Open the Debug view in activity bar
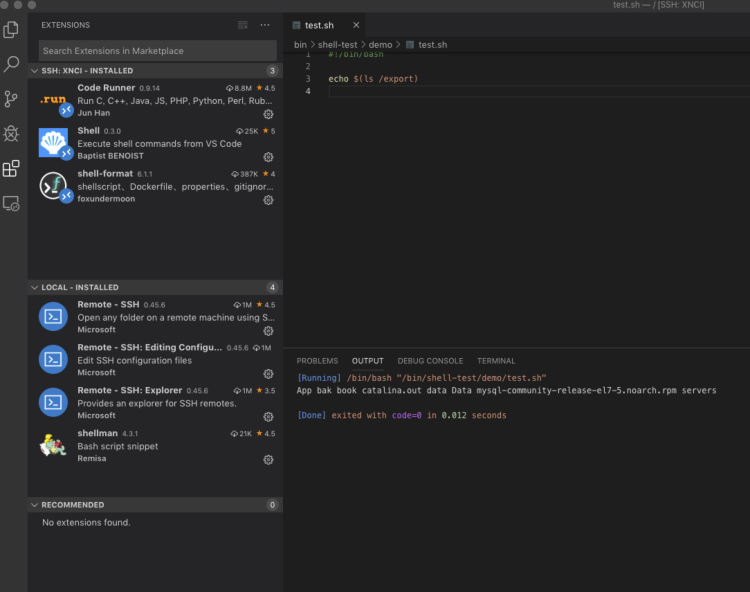This screenshot has width=750, height=592. tap(12, 133)
